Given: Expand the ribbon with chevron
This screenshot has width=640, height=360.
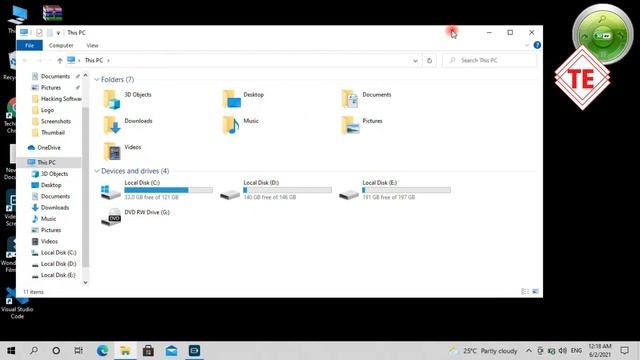Looking at the screenshot, I should click(527, 45).
